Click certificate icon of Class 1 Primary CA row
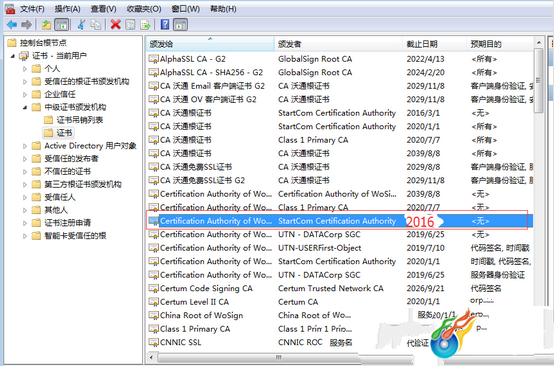 point(153,329)
